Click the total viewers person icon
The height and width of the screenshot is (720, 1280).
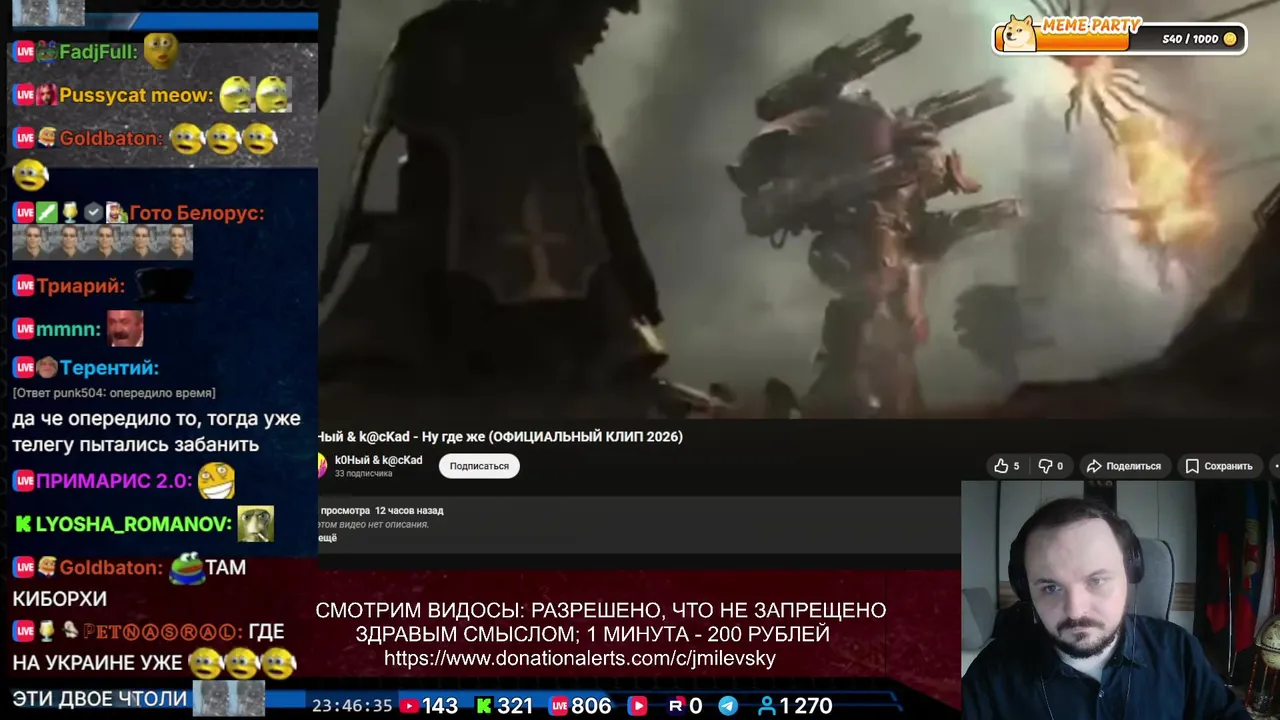point(767,706)
